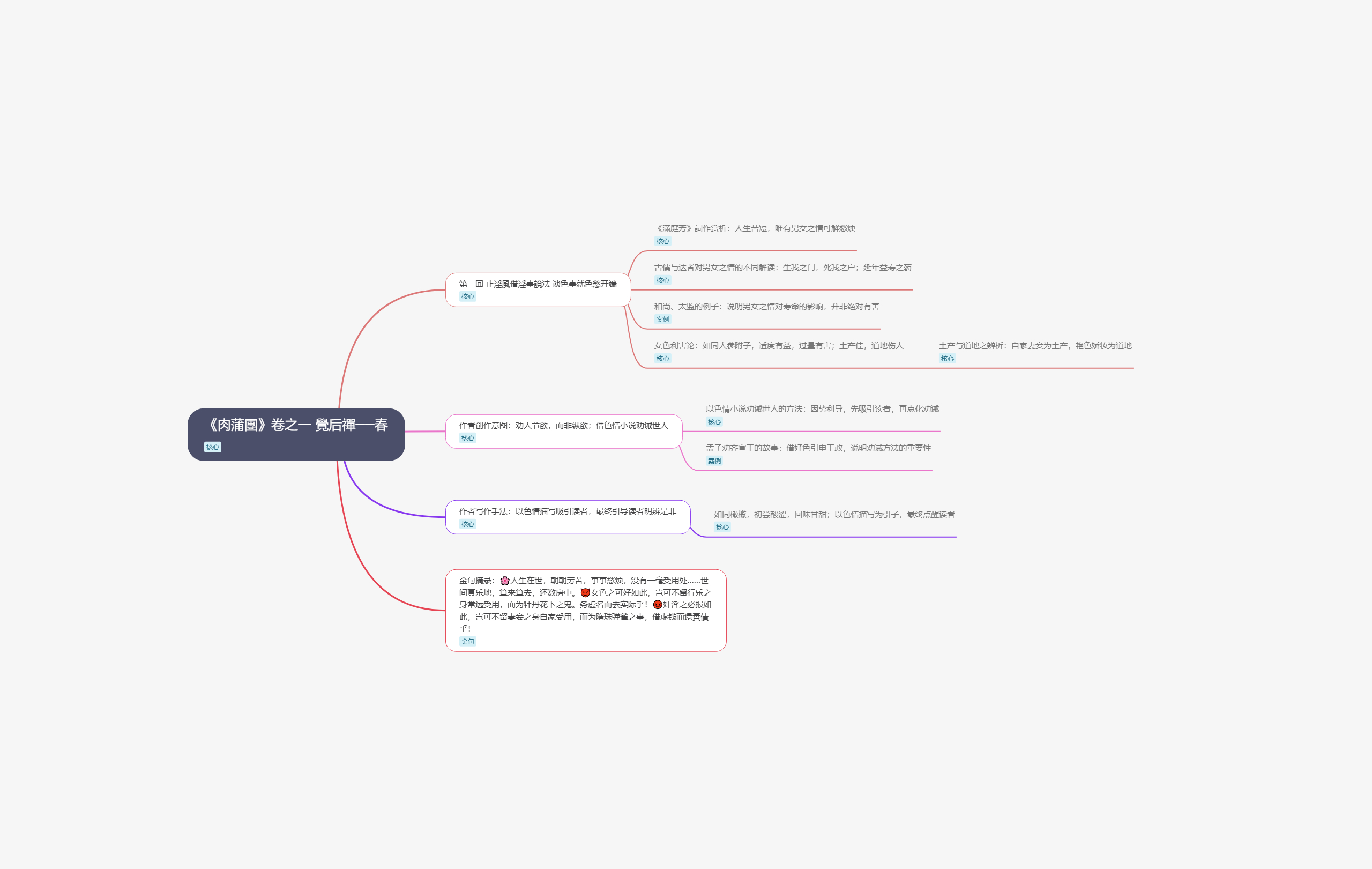Viewport: 1372px width, 869px height.
Task: Click the 核心 tag under 第一回 node
Action: coord(467,296)
